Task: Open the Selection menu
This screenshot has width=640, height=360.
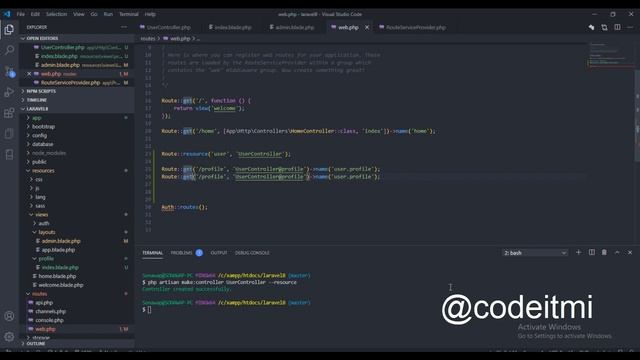Action: tap(56, 14)
